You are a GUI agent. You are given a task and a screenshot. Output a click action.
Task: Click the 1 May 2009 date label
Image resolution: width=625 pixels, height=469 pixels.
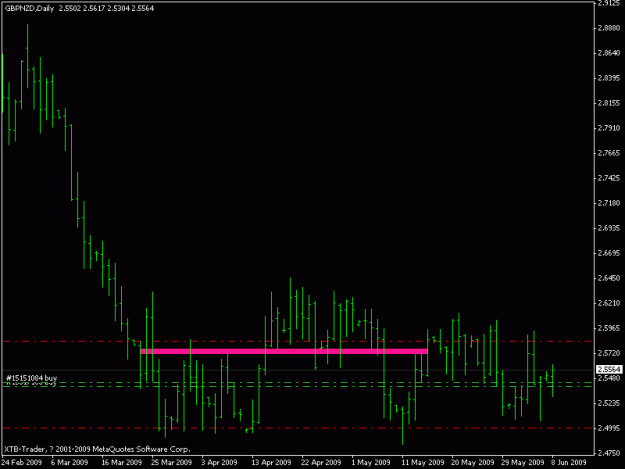371,462
